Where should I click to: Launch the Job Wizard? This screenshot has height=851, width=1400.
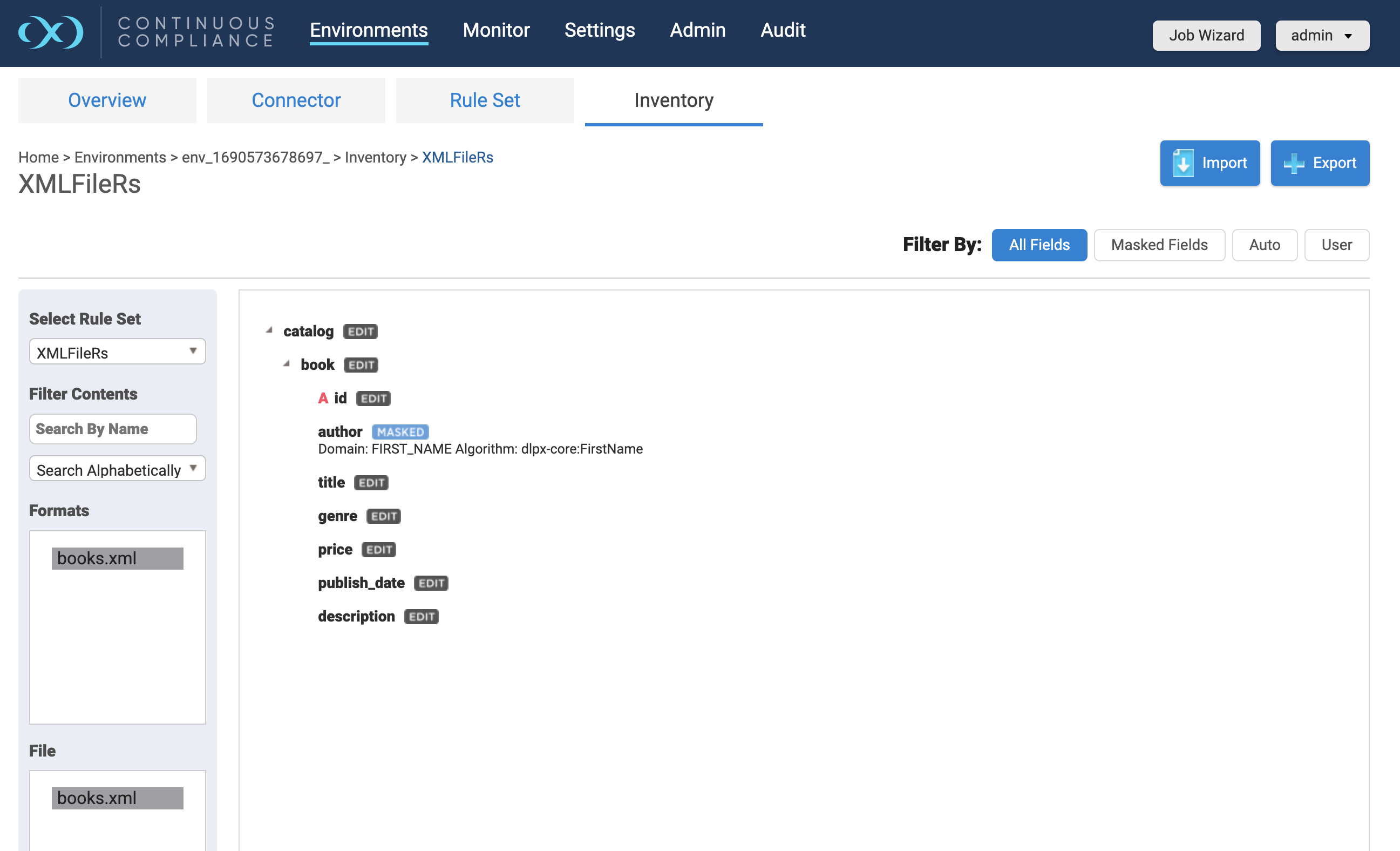click(1206, 36)
